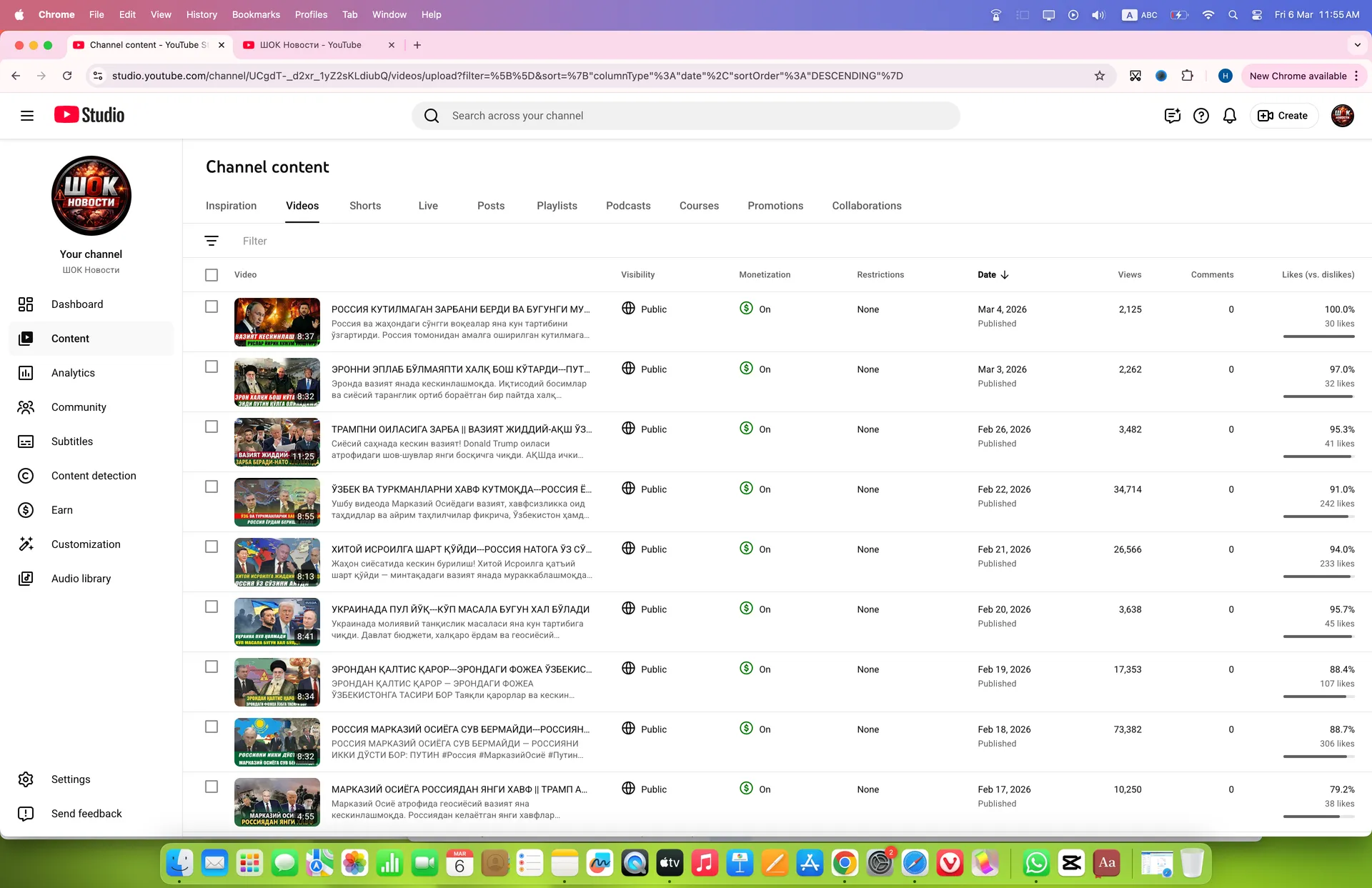Viewport: 1372px width, 888px height.
Task: Check the Mar 4, 2026 video checkbox
Action: (212, 306)
